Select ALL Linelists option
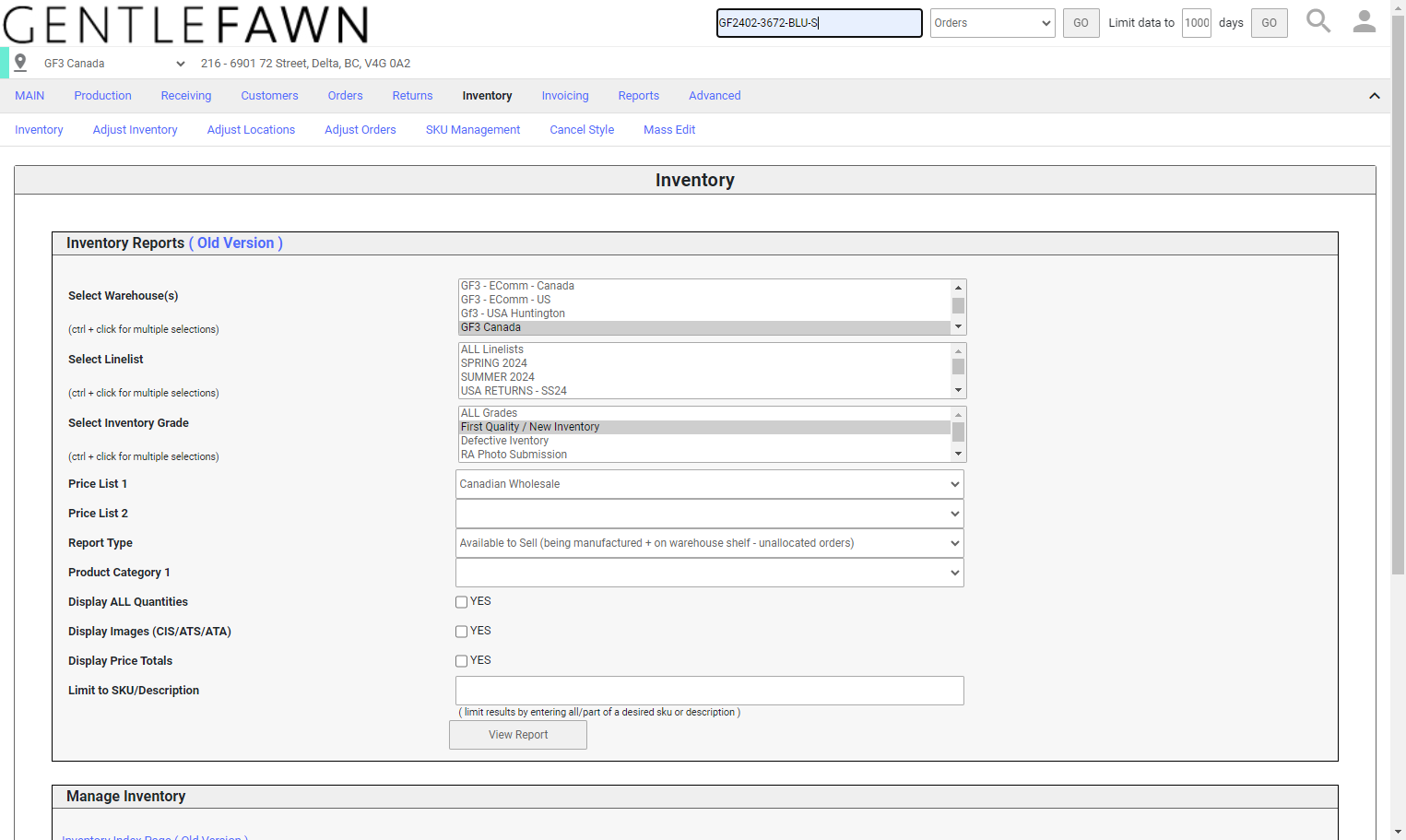The height and width of the screenshot is (840, 1406). click(x=704, y=349)
